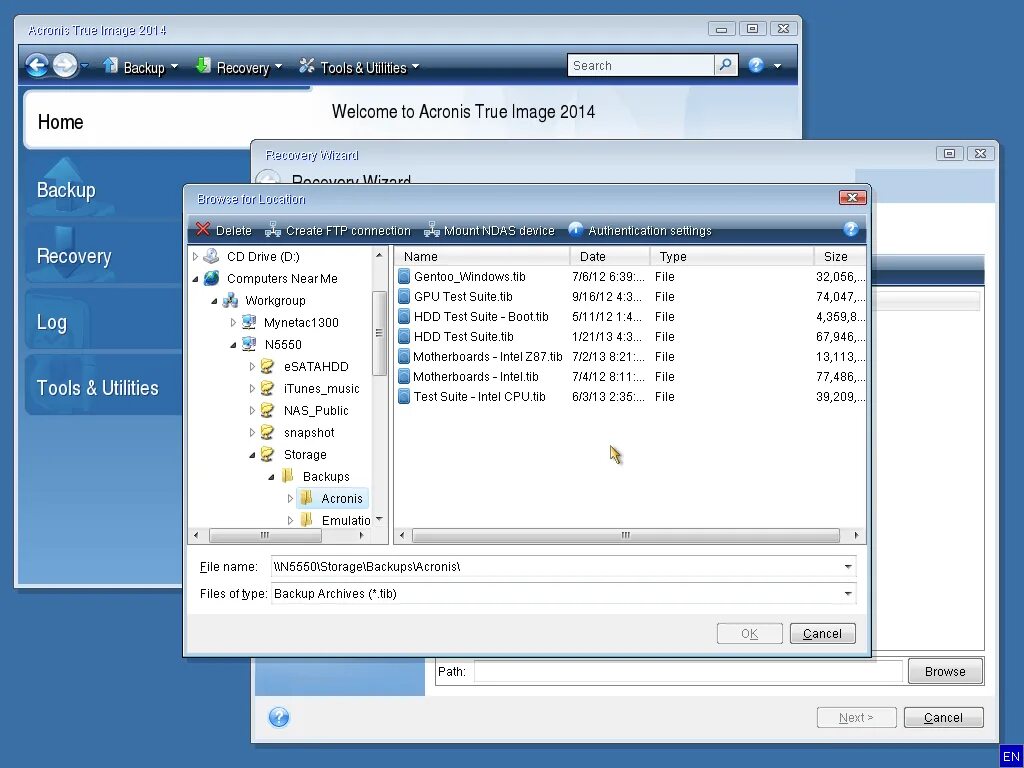This screenshot has height=768, width=1024.
Task: Focus the Search input field
Action: 641,65
